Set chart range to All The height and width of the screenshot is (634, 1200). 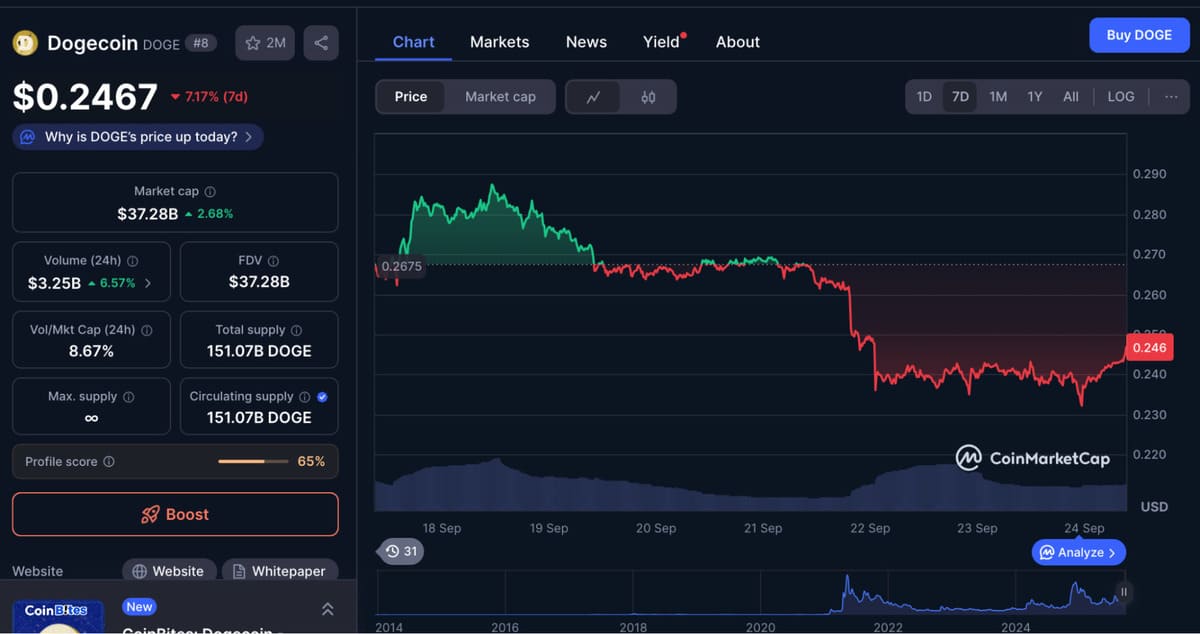[1071, 97]
